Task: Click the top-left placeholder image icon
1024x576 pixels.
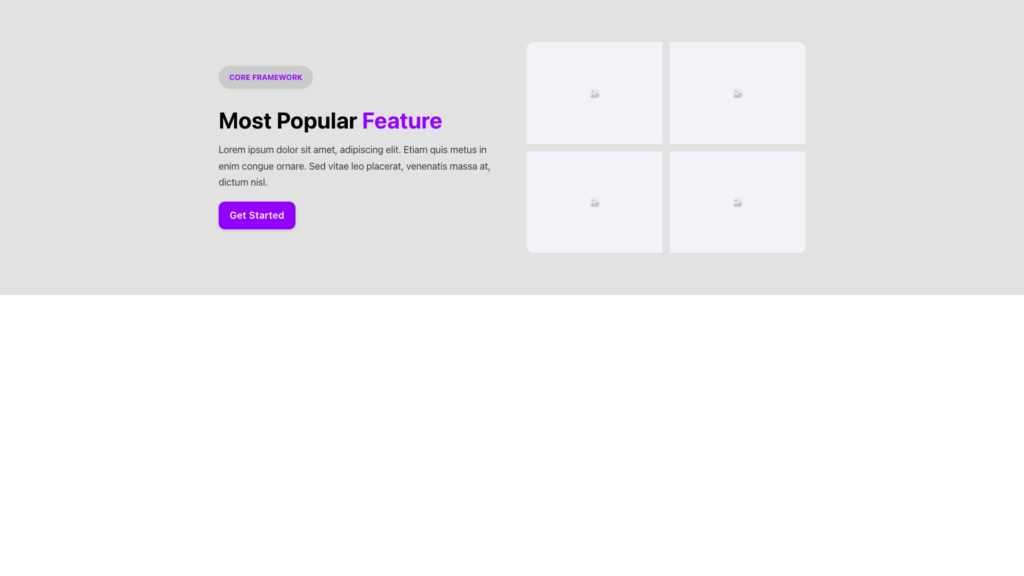Action: pyautogui.click(x=595, y=94)
